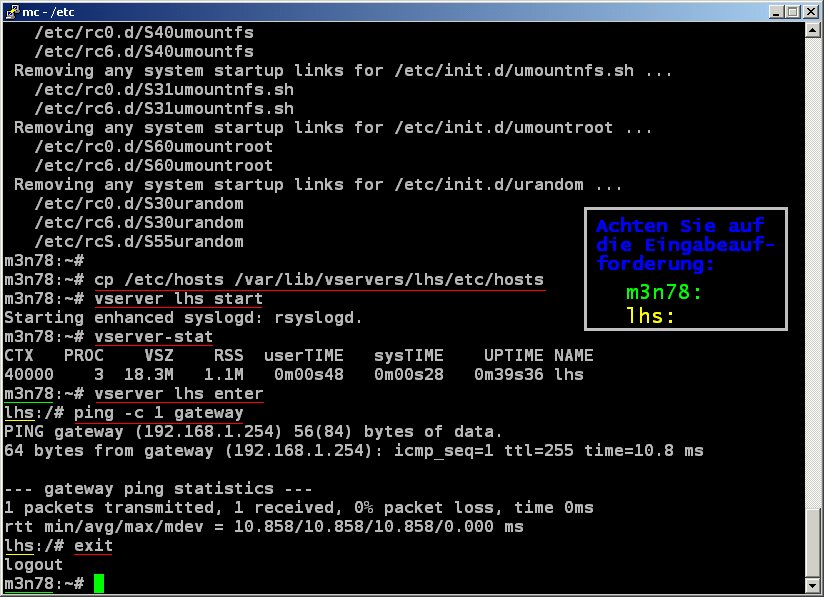Click the yellow 'lhs:' label in the note box
Image resolution: width=824 pixels, height=597 pixels.
pos(650,316)
